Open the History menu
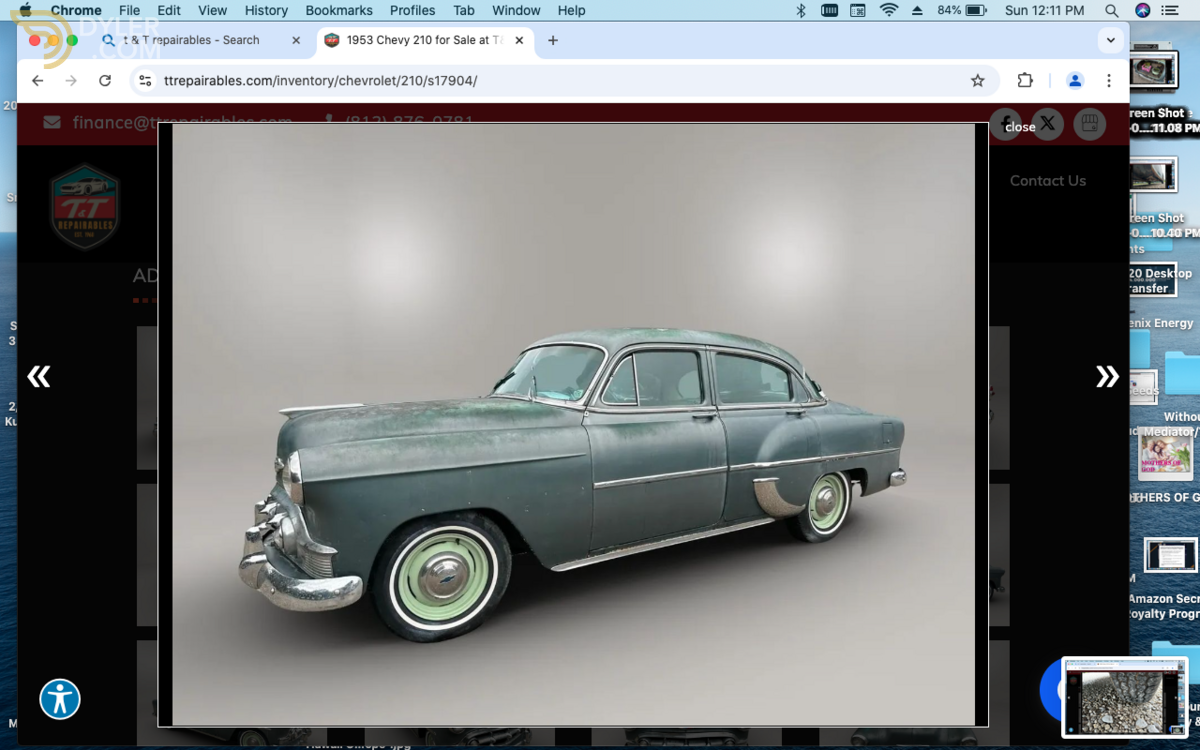The height and width of the screenshot is (750, 1200). [266, 10]
